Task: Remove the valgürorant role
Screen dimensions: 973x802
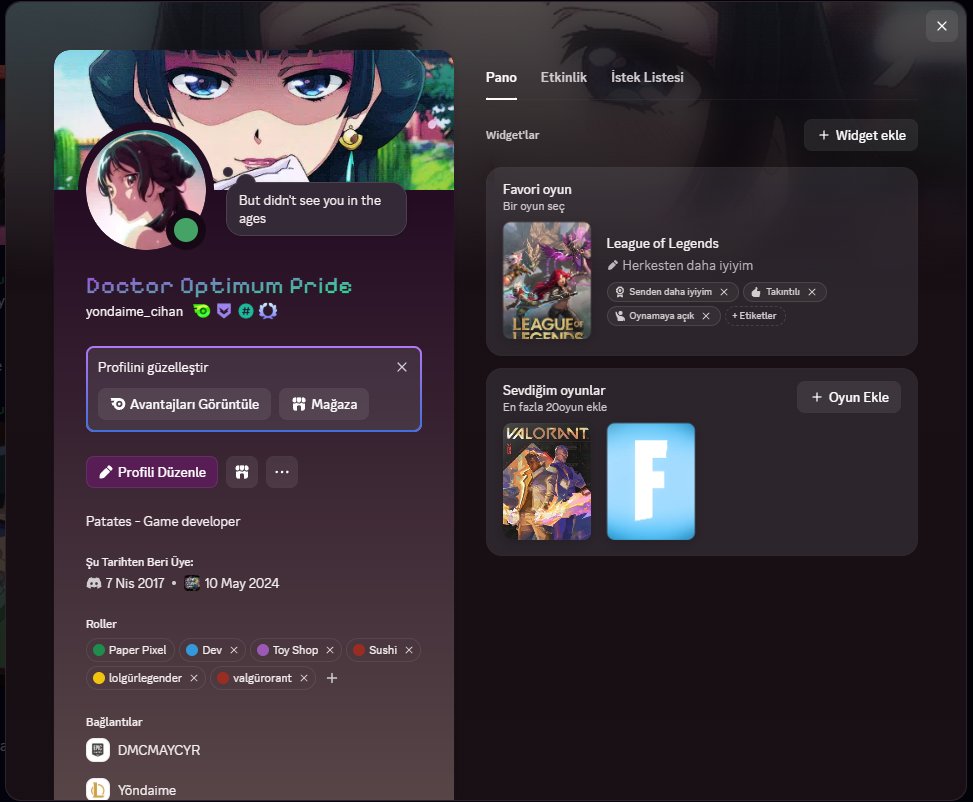Action: 304,678
